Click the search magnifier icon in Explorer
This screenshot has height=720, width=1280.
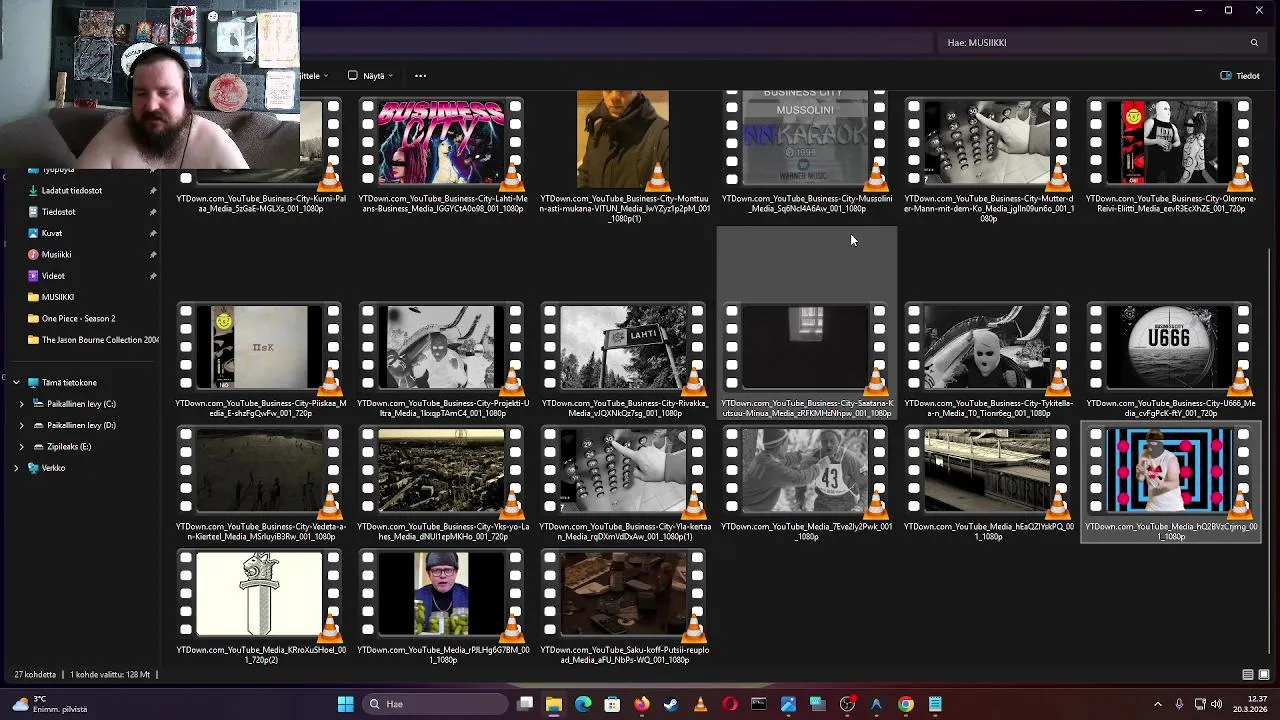coord(1254,43)
